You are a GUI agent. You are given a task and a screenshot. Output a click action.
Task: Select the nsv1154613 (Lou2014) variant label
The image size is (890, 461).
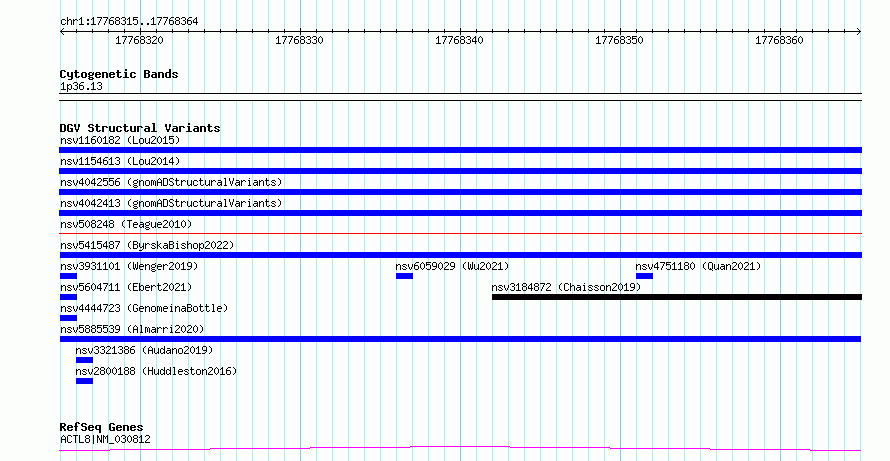coord(120,161)
